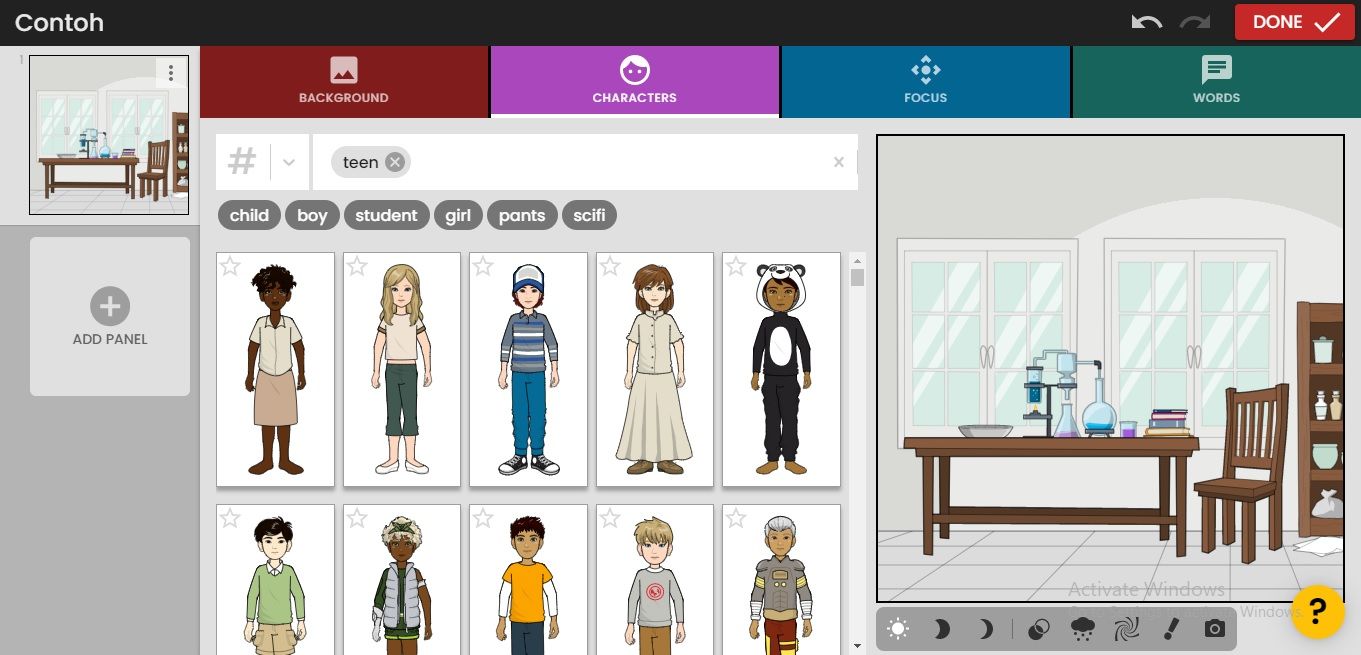Set scene to night crescent lighting
The height and width of the screenshot is (655, 1361).
986,629
